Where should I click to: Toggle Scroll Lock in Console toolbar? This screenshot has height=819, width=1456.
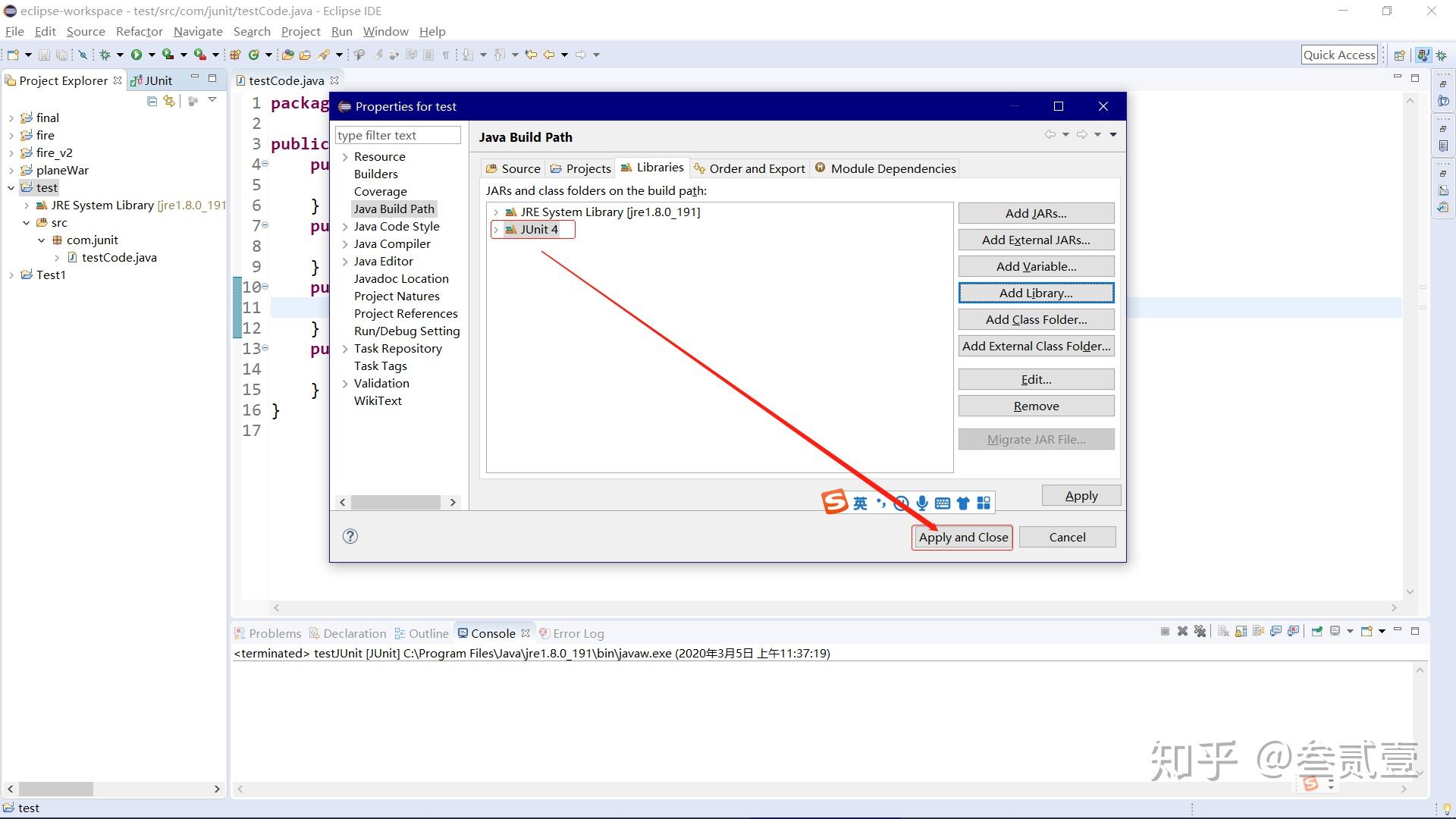[1241, 631]
